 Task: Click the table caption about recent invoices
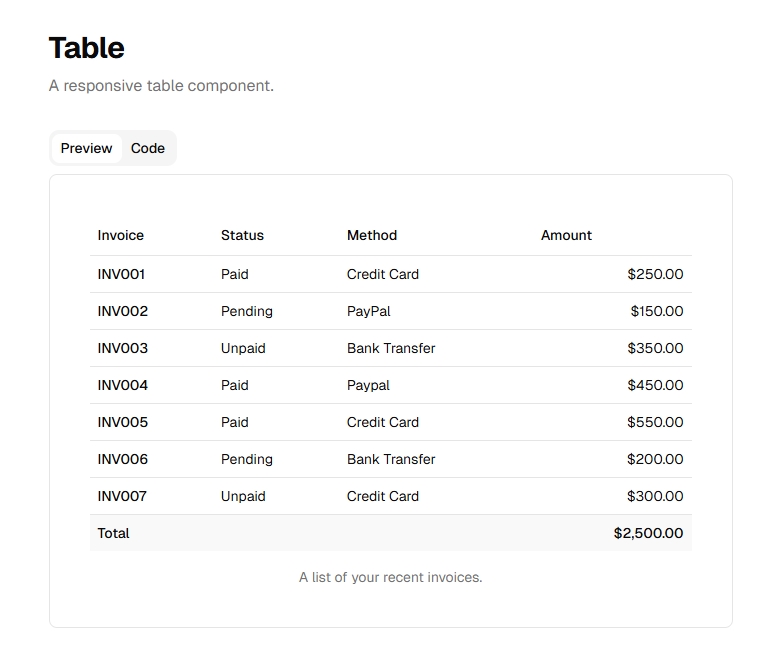[x=390, y=577]
